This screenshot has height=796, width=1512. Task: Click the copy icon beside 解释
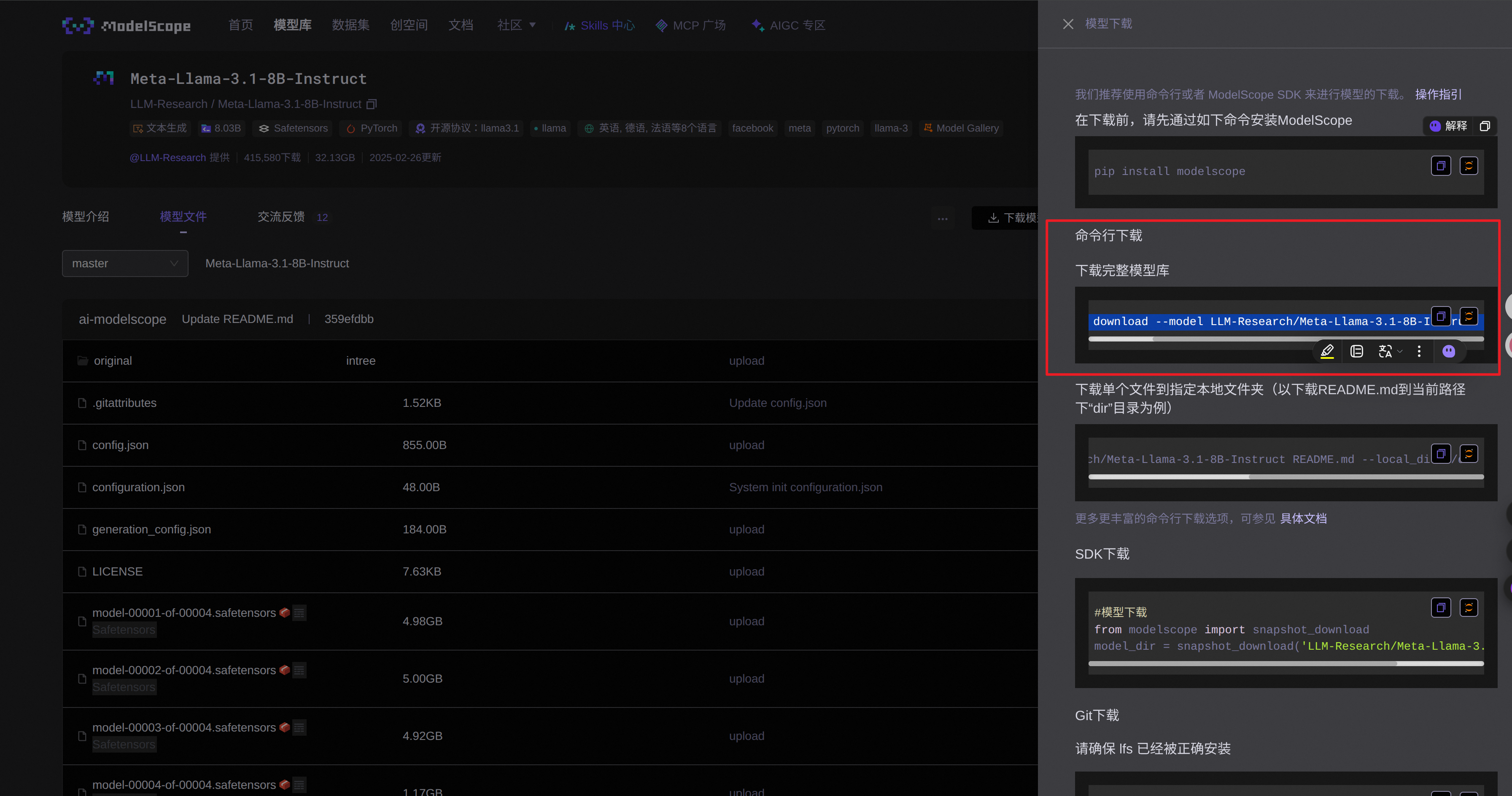[x=1485, y=126]
